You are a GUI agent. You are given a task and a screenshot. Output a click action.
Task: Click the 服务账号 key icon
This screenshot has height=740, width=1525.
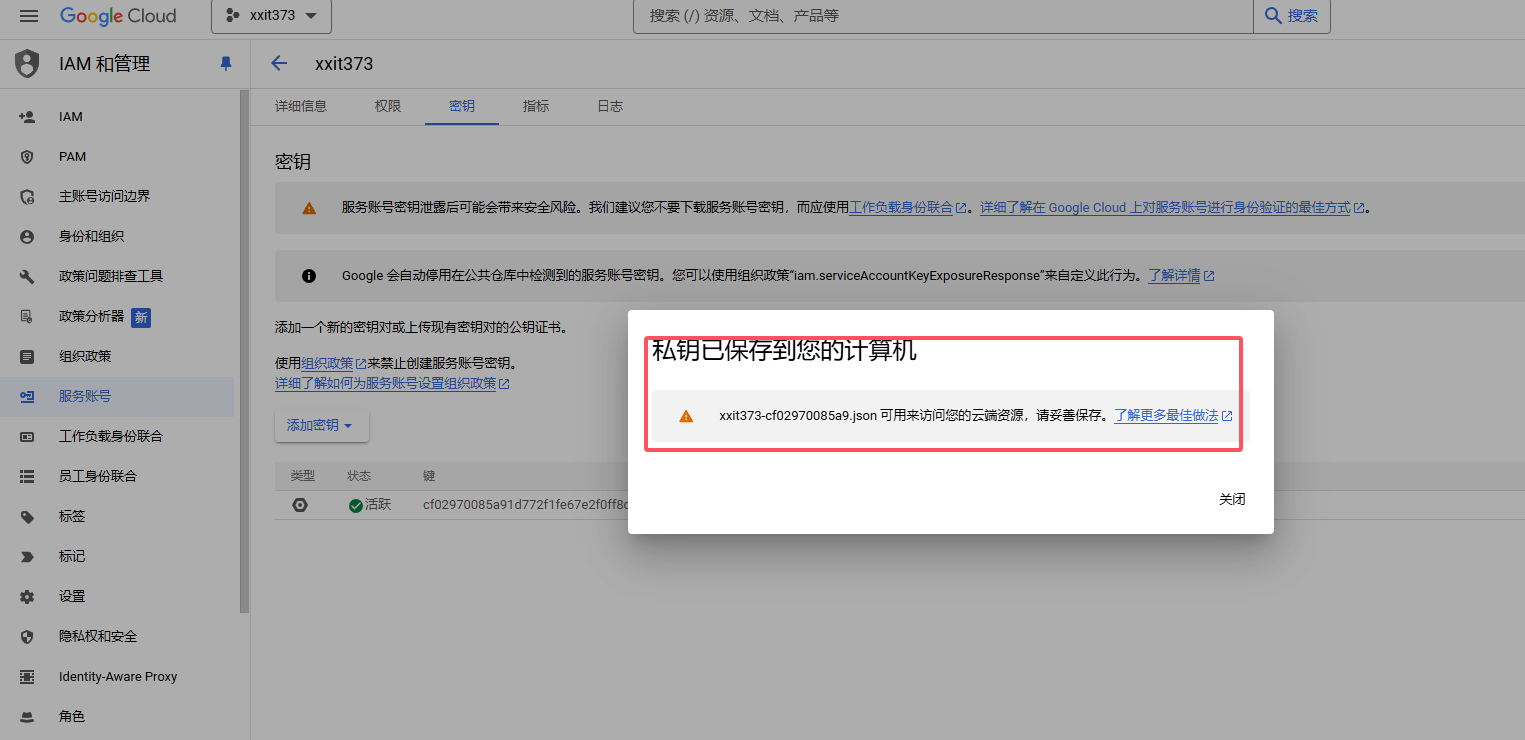click(x=27, y=397)
